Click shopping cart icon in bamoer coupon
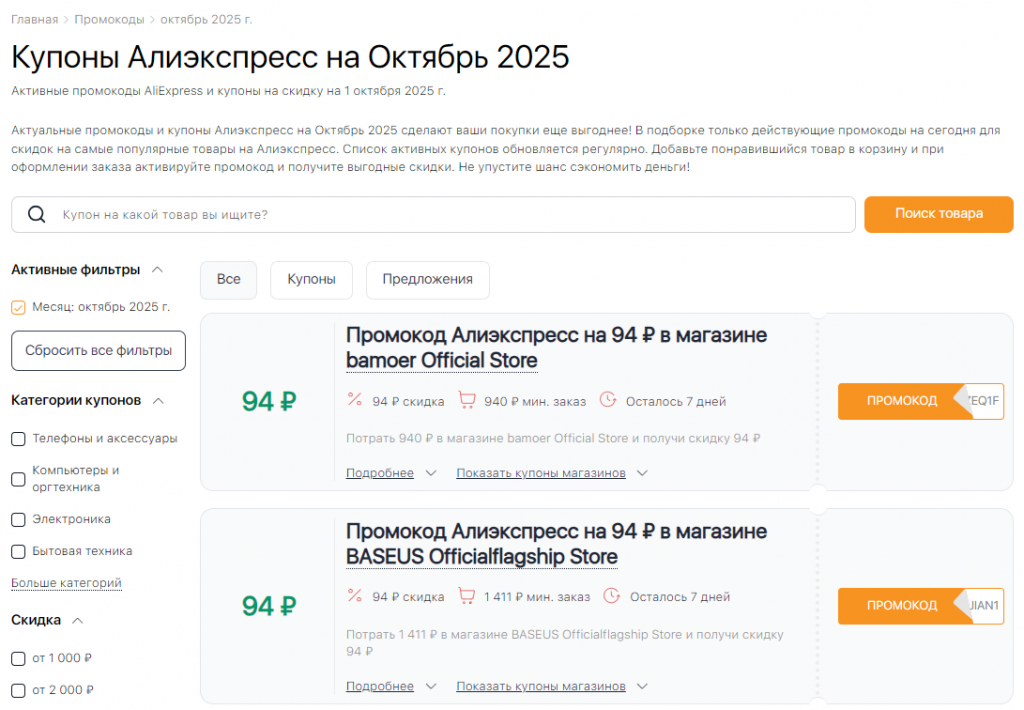The width and height of the screenshot is (1024, 710). [x=466, y=400]
